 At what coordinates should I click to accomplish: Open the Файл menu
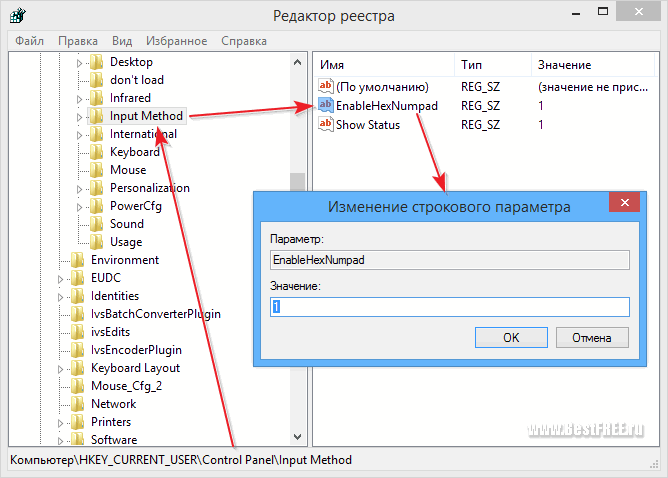(x=29, y=41)
